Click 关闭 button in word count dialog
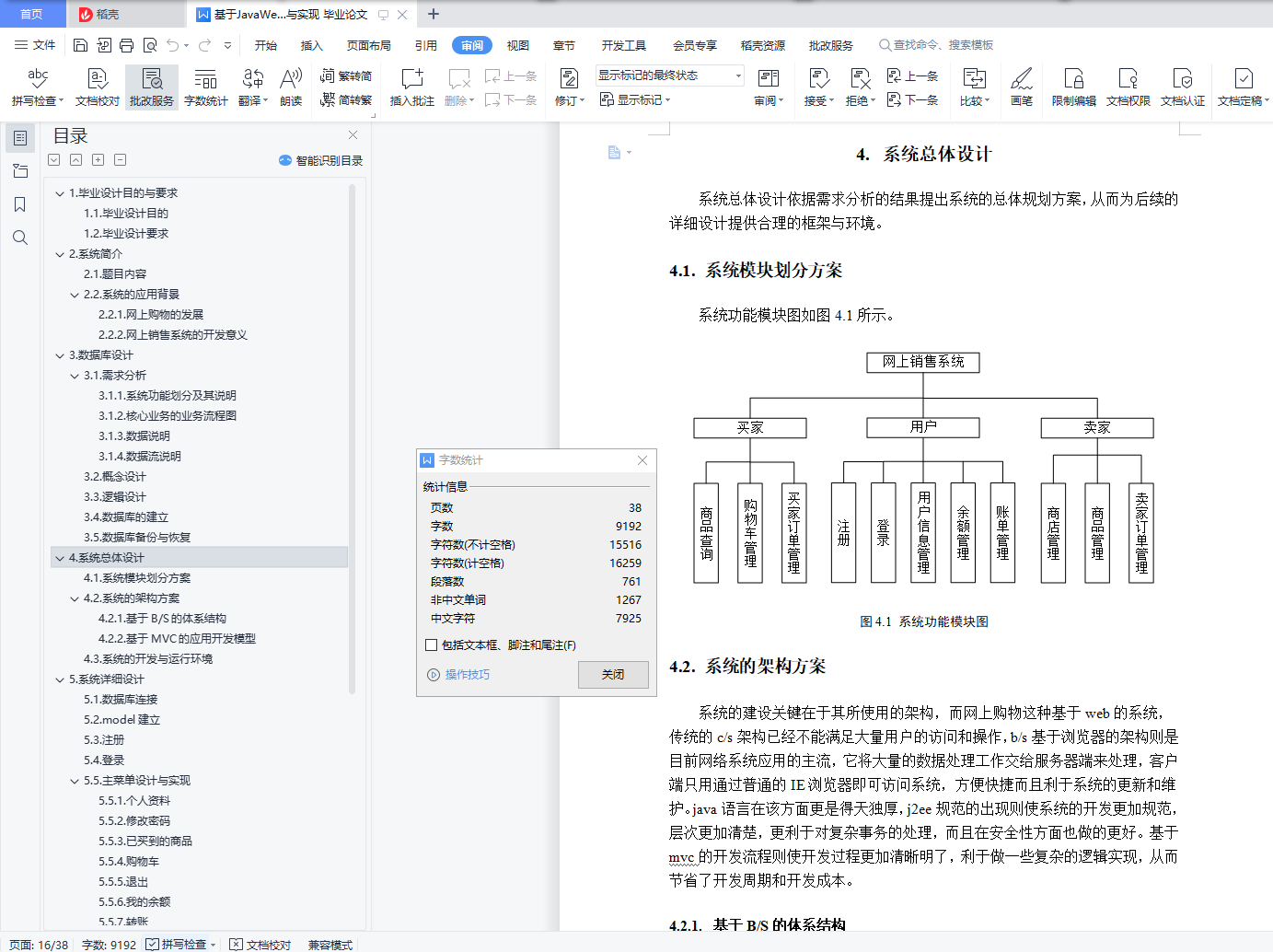 [613, 675]
